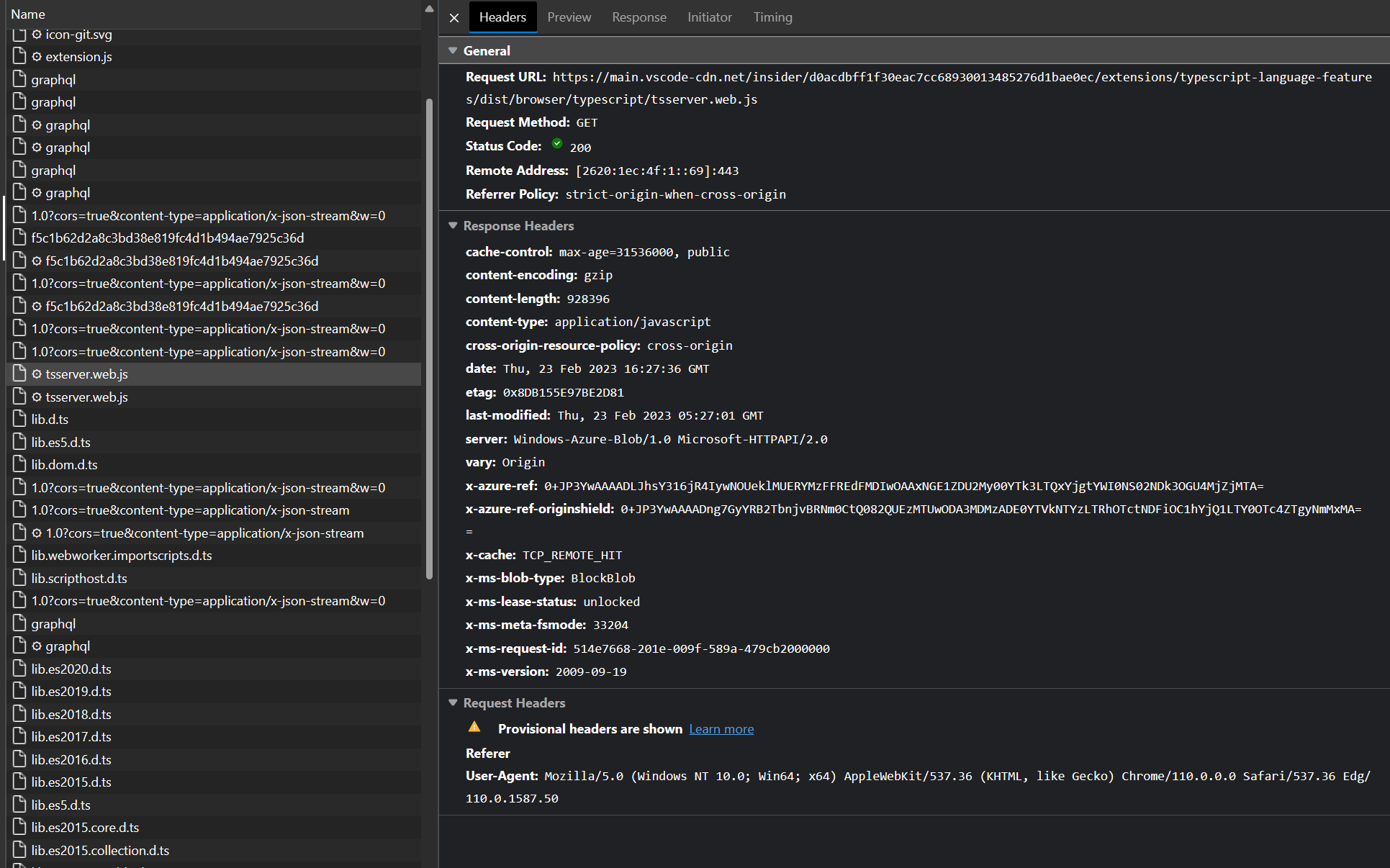Collapse the Request Headers section
This screenshot has height=868, width=1390.
453,703
